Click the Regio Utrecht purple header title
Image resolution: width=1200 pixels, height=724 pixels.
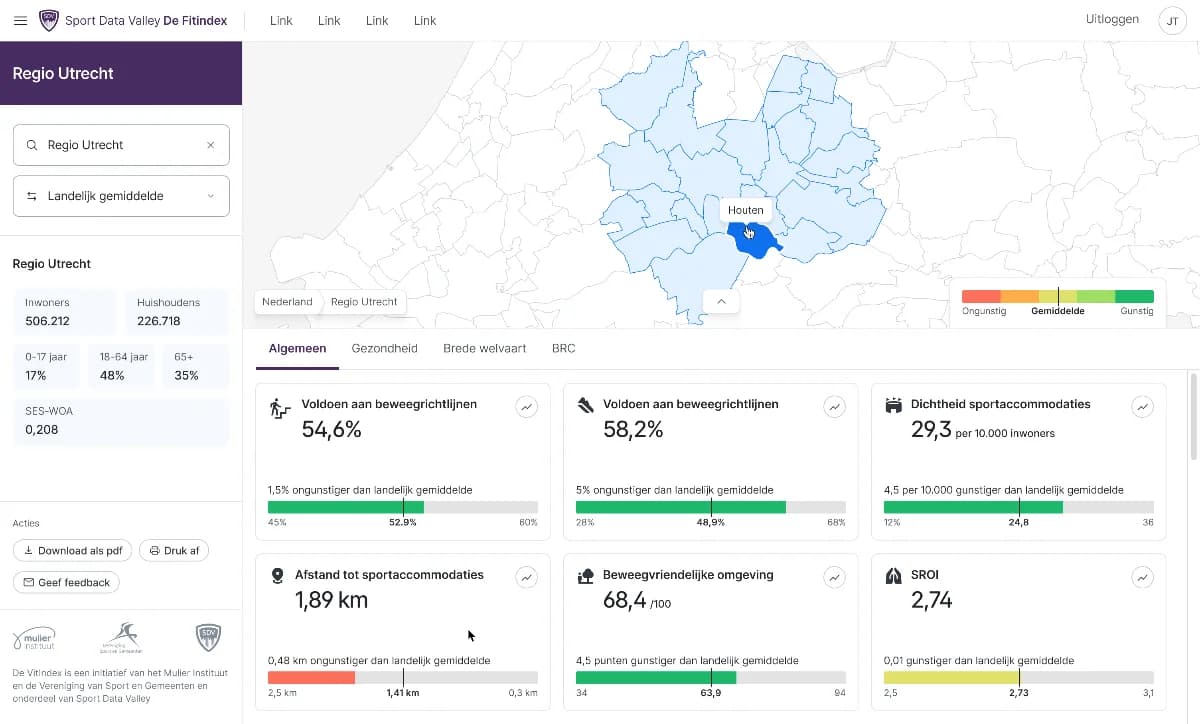coord(63,73)
